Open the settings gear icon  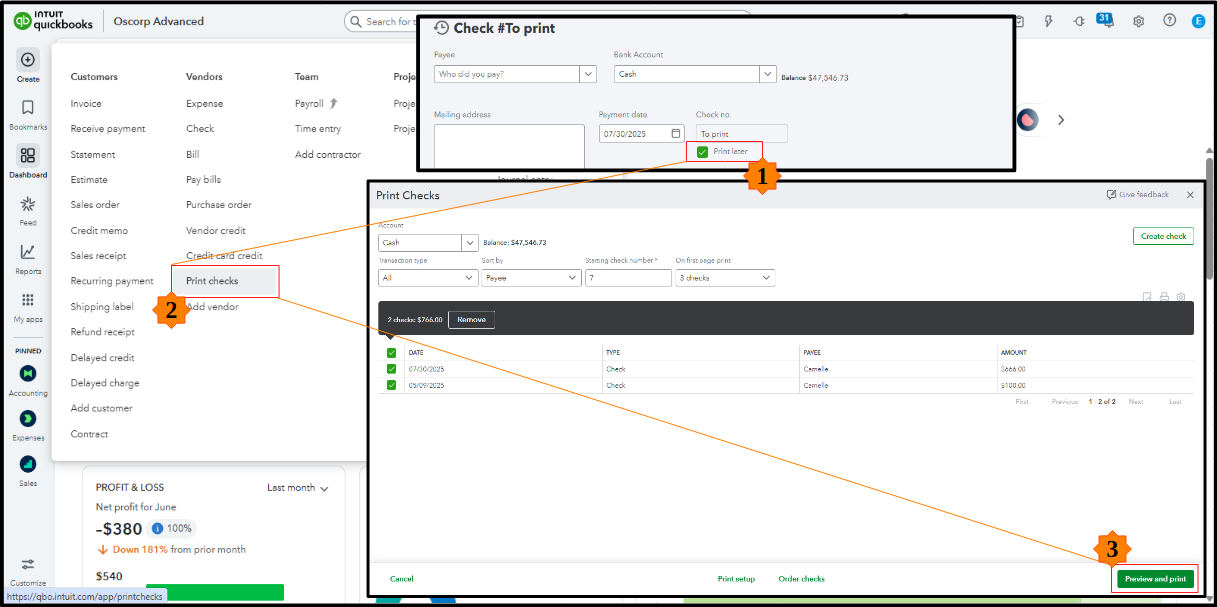click(1138, 21)
